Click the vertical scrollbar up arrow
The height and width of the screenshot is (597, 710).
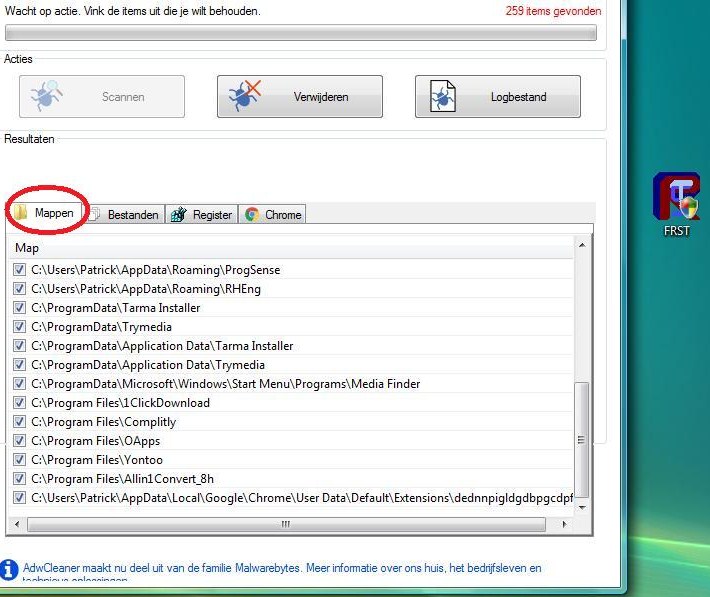point(582,245)
